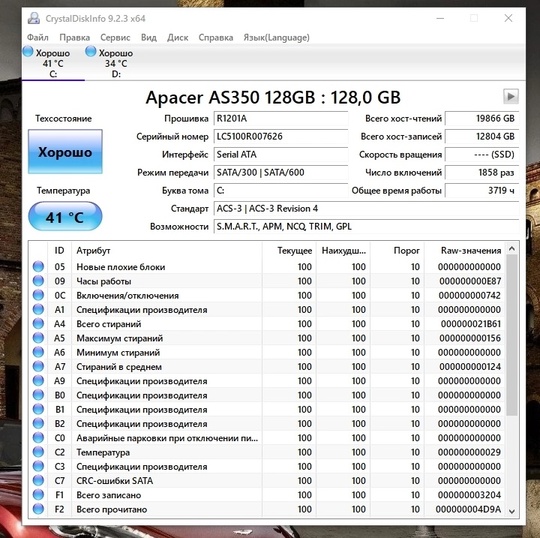
Task: Click status icon for row B1
Action: pos(38,409)
